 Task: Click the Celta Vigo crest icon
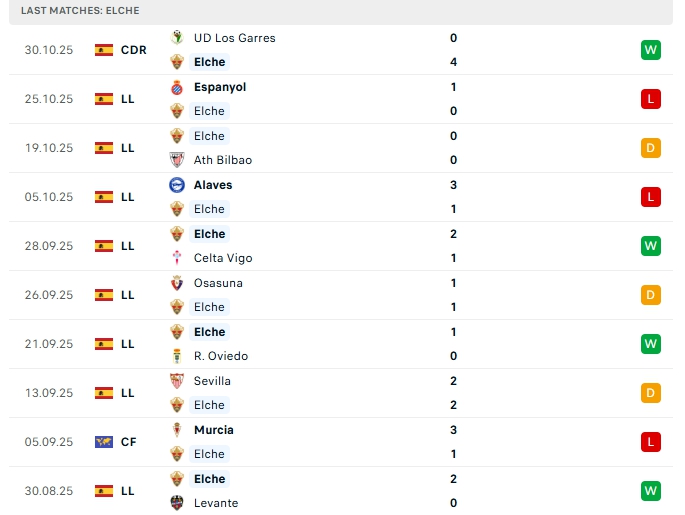click(177, 258)
